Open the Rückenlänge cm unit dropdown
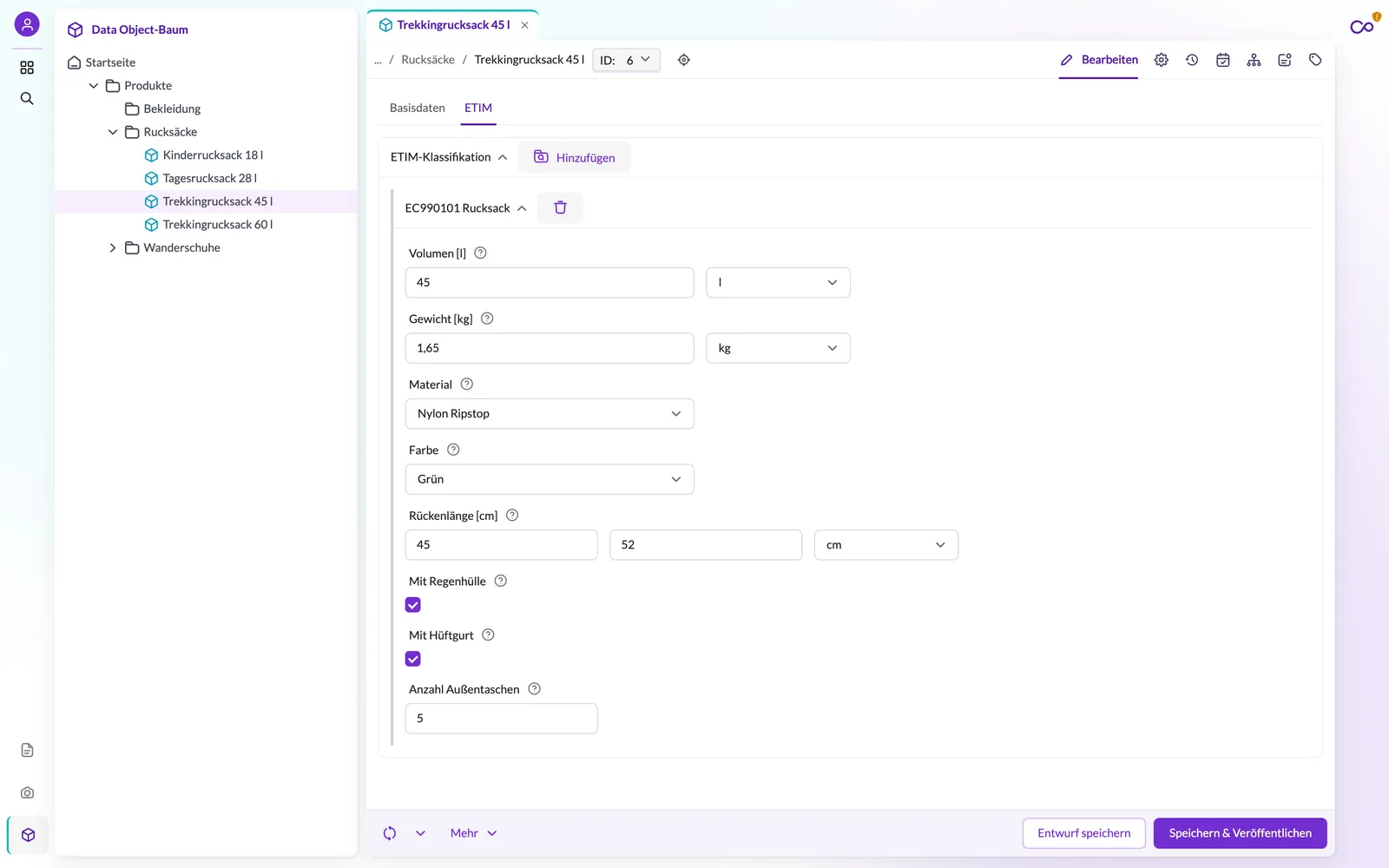 point(886,545)
